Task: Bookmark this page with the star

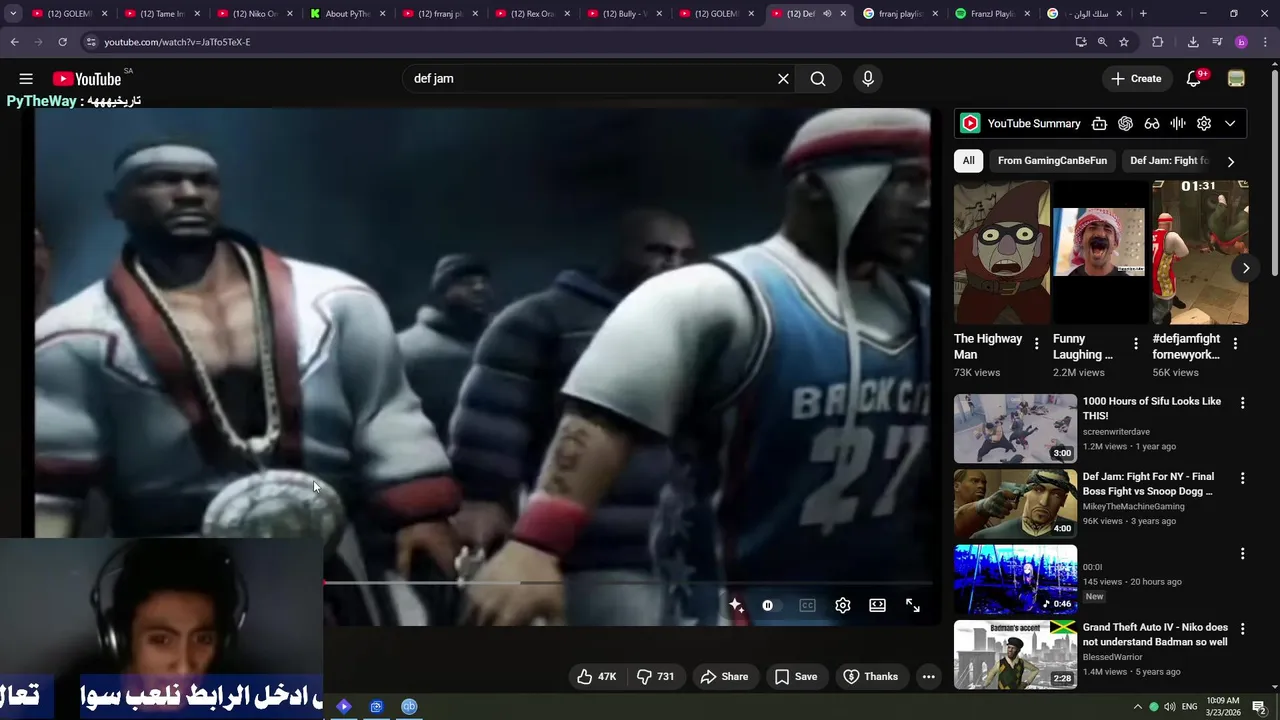Action: tap(1124, 42)
